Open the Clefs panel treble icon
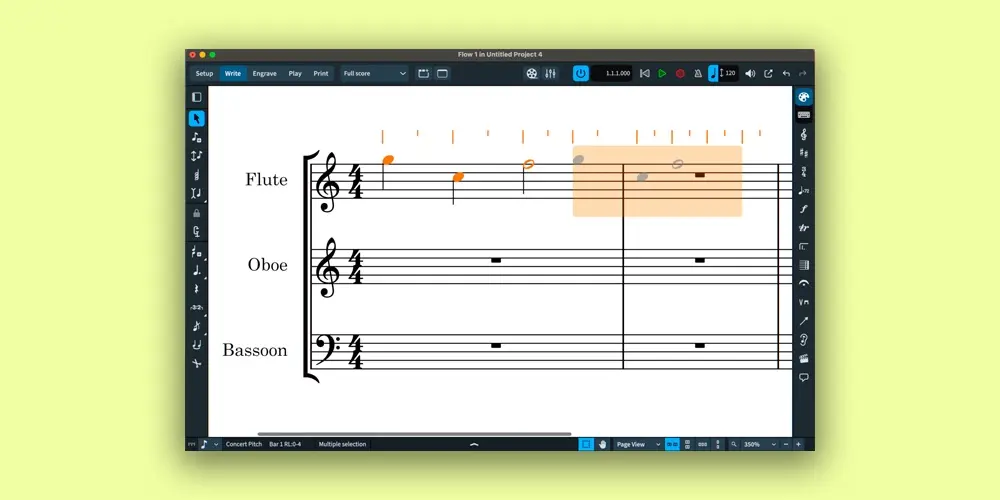This screenshot has width=1000, height=500. click(804, 135)
